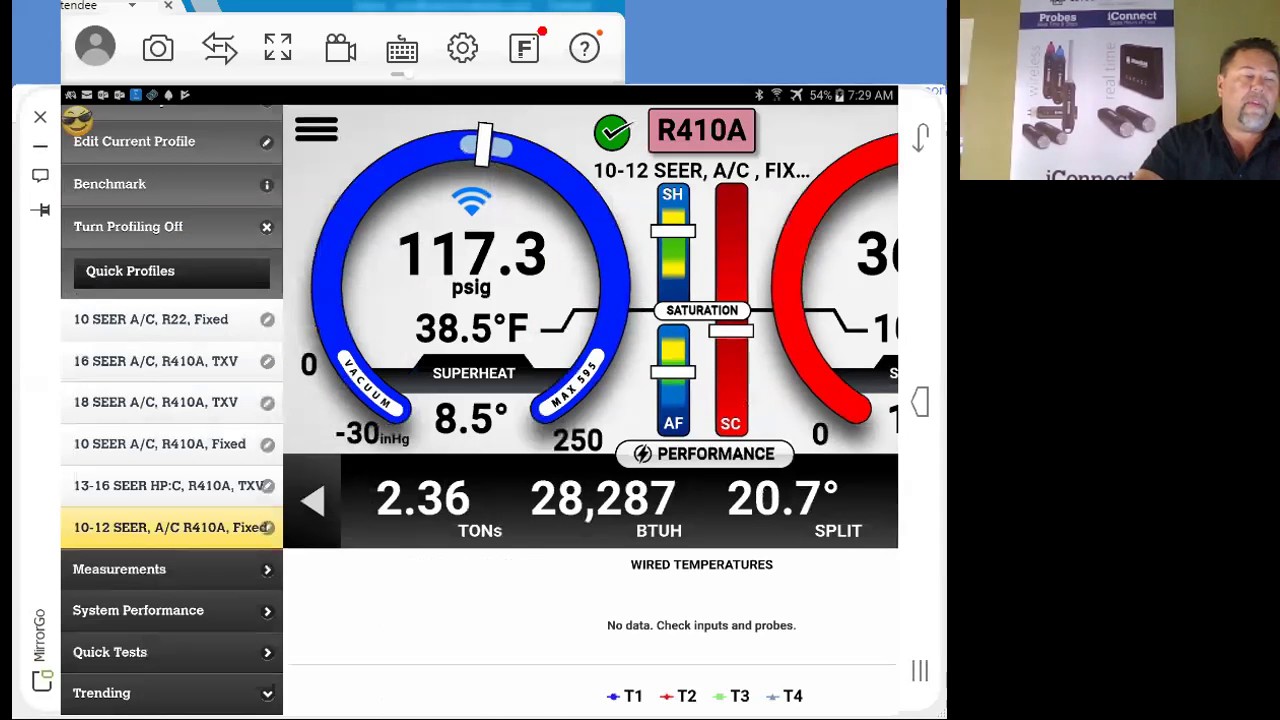Click the 28,287 BTUH value
The height and width of the screenshot is (720, 1280).
(603, 499)
